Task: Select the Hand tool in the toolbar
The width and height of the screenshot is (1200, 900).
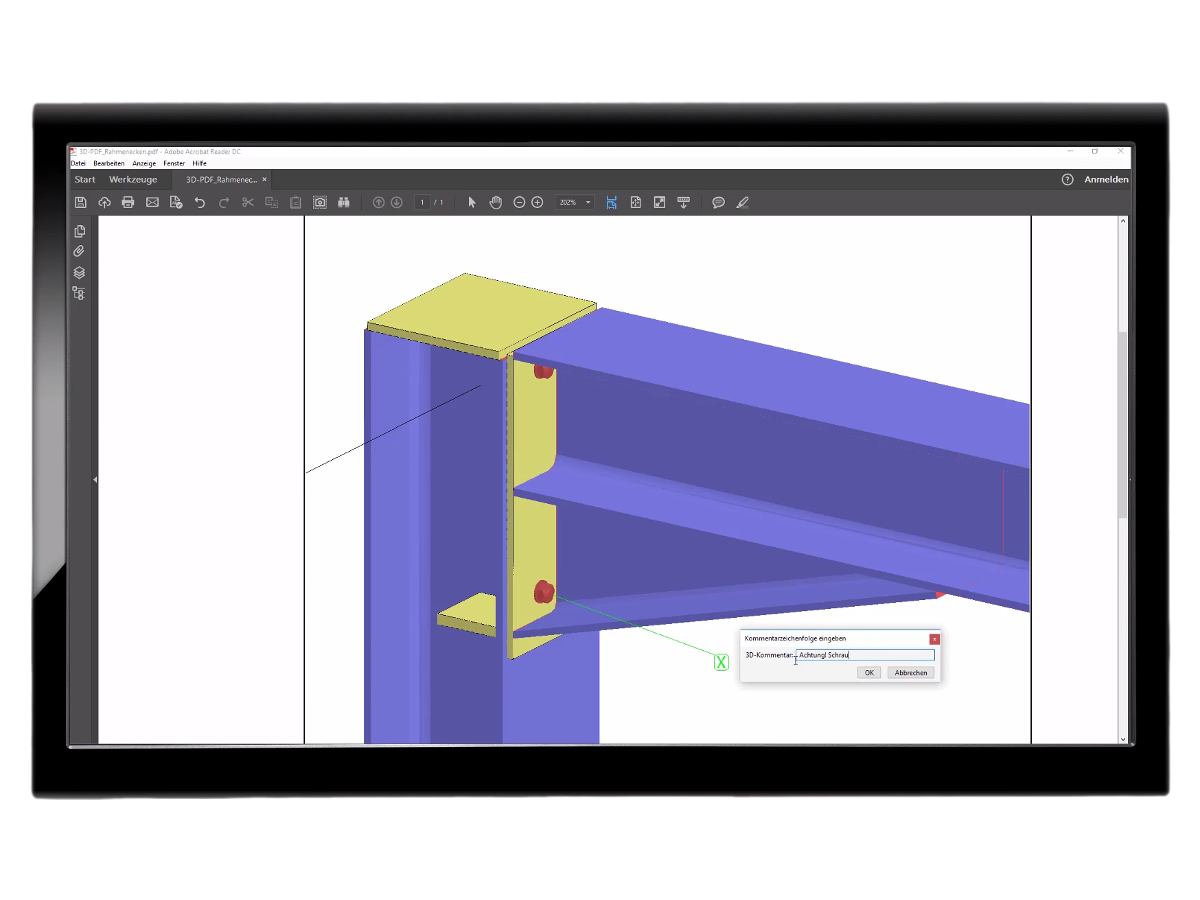Action: coord(495,202)
